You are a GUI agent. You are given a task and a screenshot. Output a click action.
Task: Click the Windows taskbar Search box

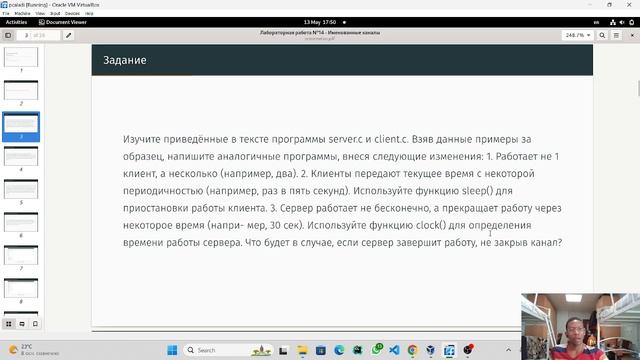point(228,350)
